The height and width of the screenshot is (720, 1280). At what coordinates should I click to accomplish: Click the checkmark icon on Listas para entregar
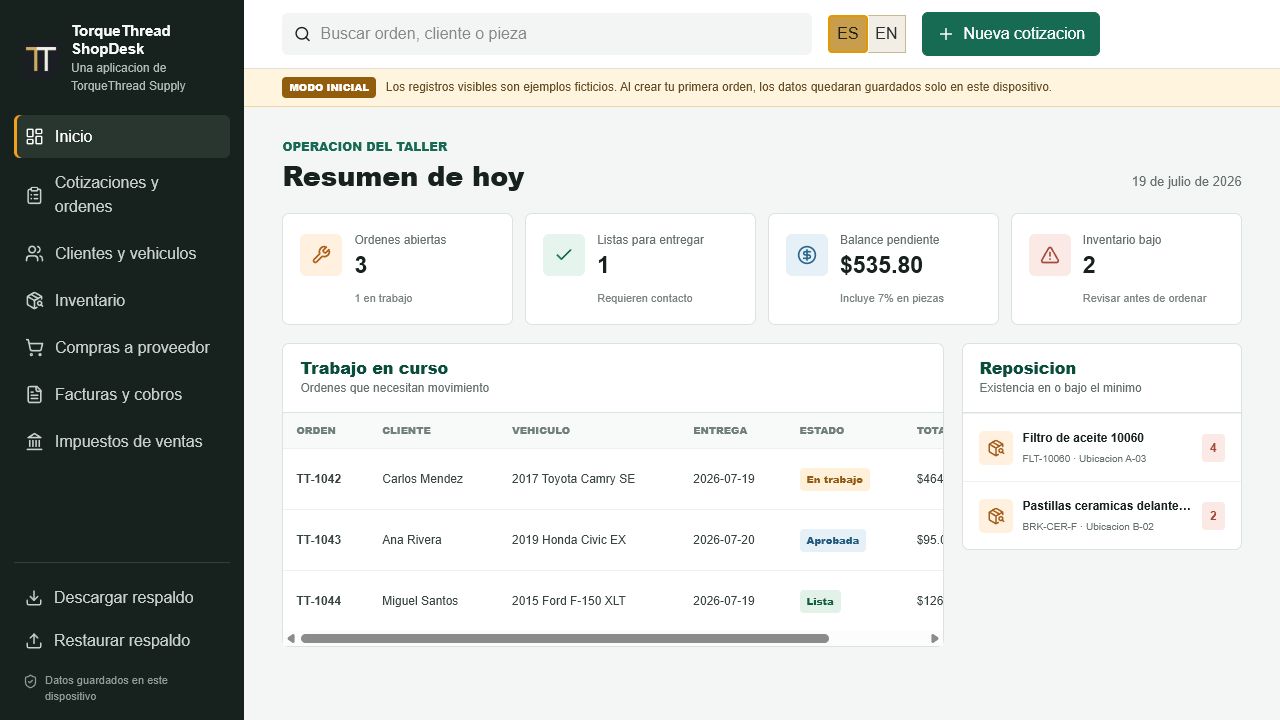tap(564, 255)
